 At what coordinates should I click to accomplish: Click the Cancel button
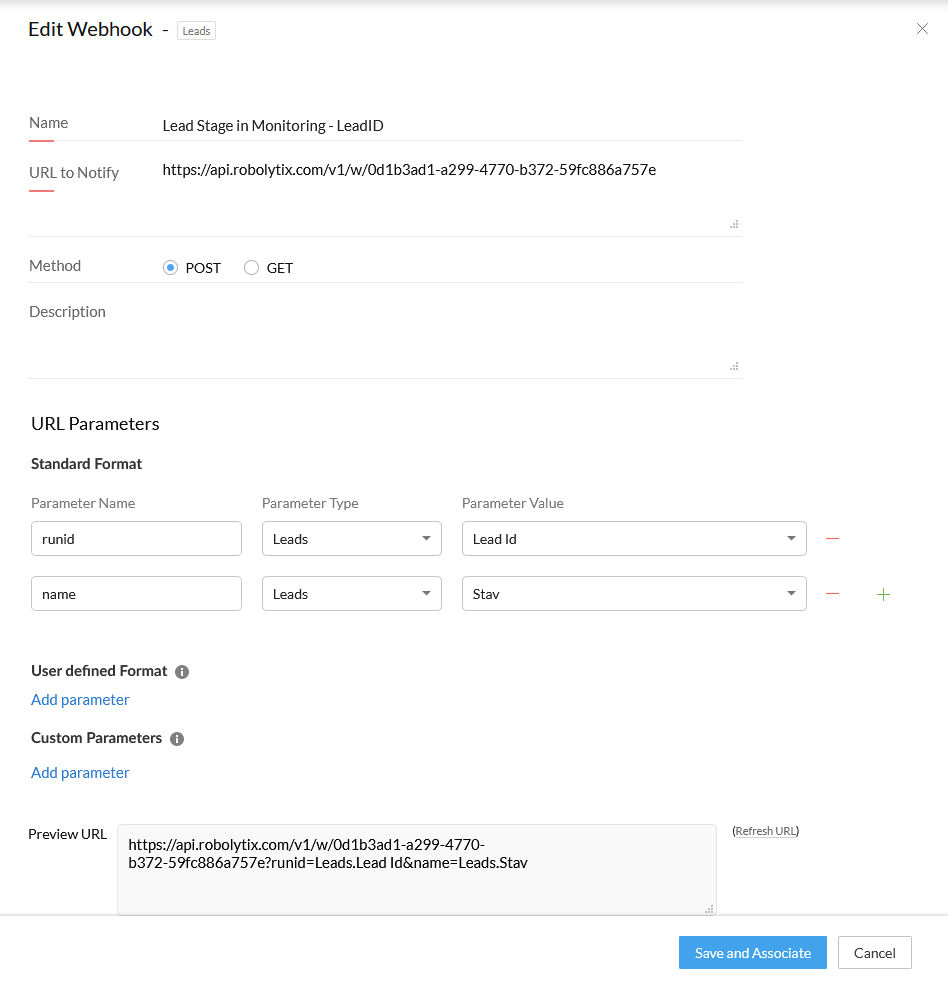[x=874, y=952]
